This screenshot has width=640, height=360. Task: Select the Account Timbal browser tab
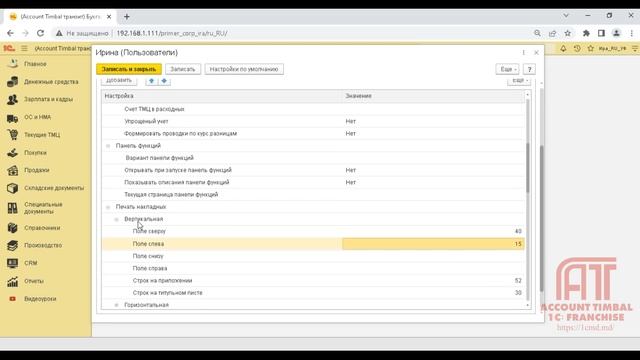click(60, 17)
